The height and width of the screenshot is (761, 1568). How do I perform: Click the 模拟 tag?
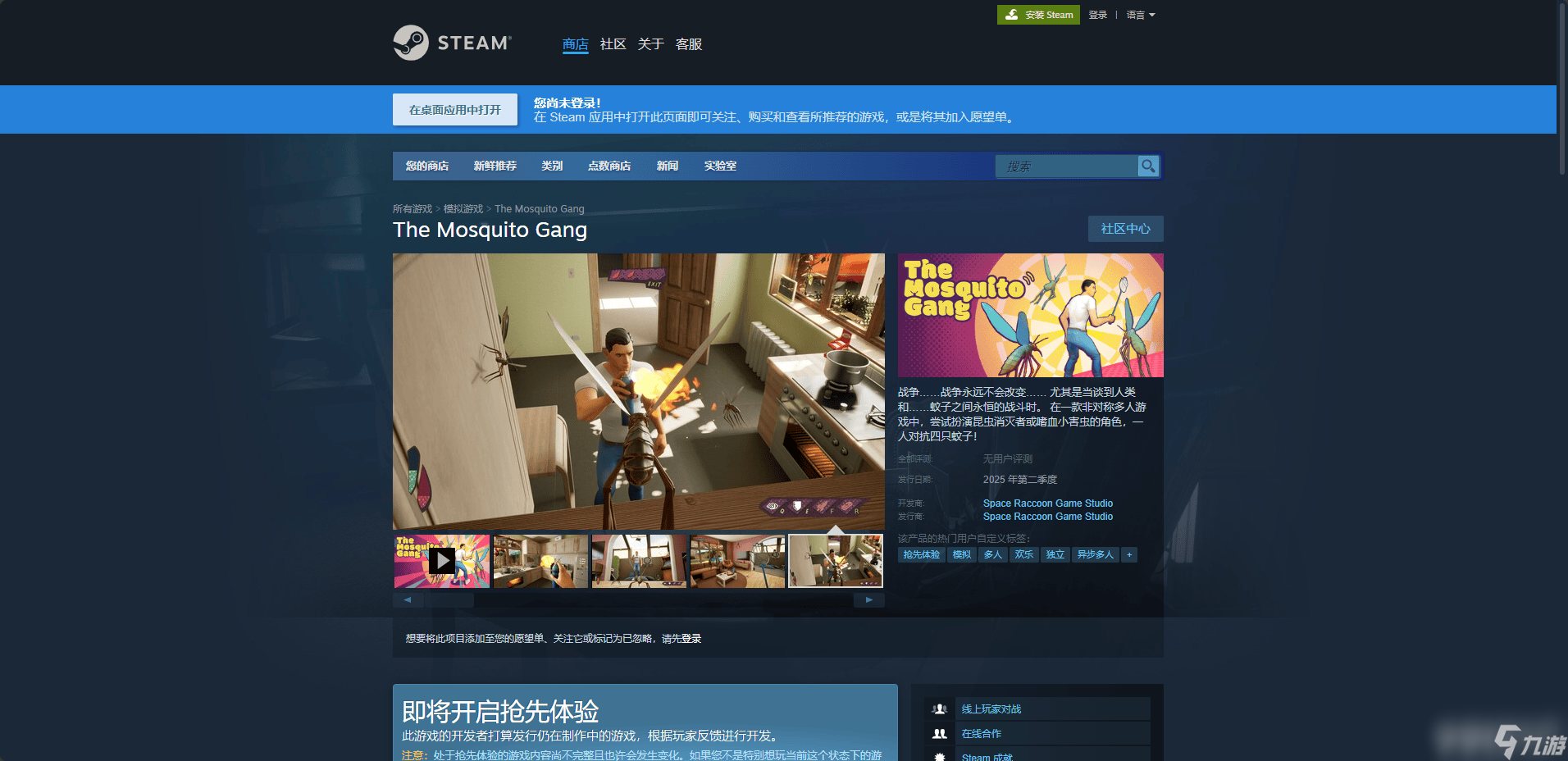tap(962, 555)
